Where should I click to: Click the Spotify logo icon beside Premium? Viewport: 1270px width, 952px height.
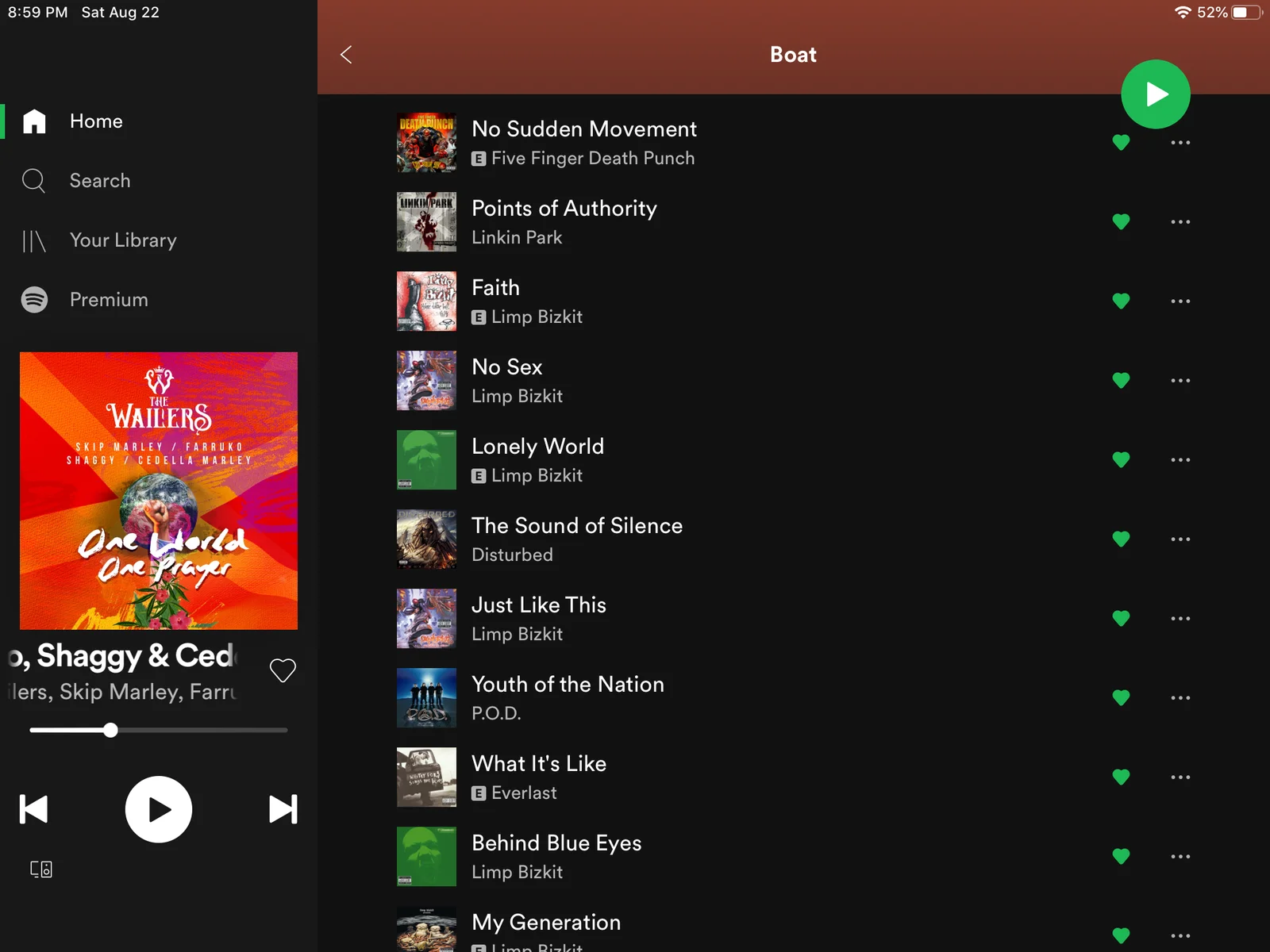pyautogui.click(x=34, y=300)
